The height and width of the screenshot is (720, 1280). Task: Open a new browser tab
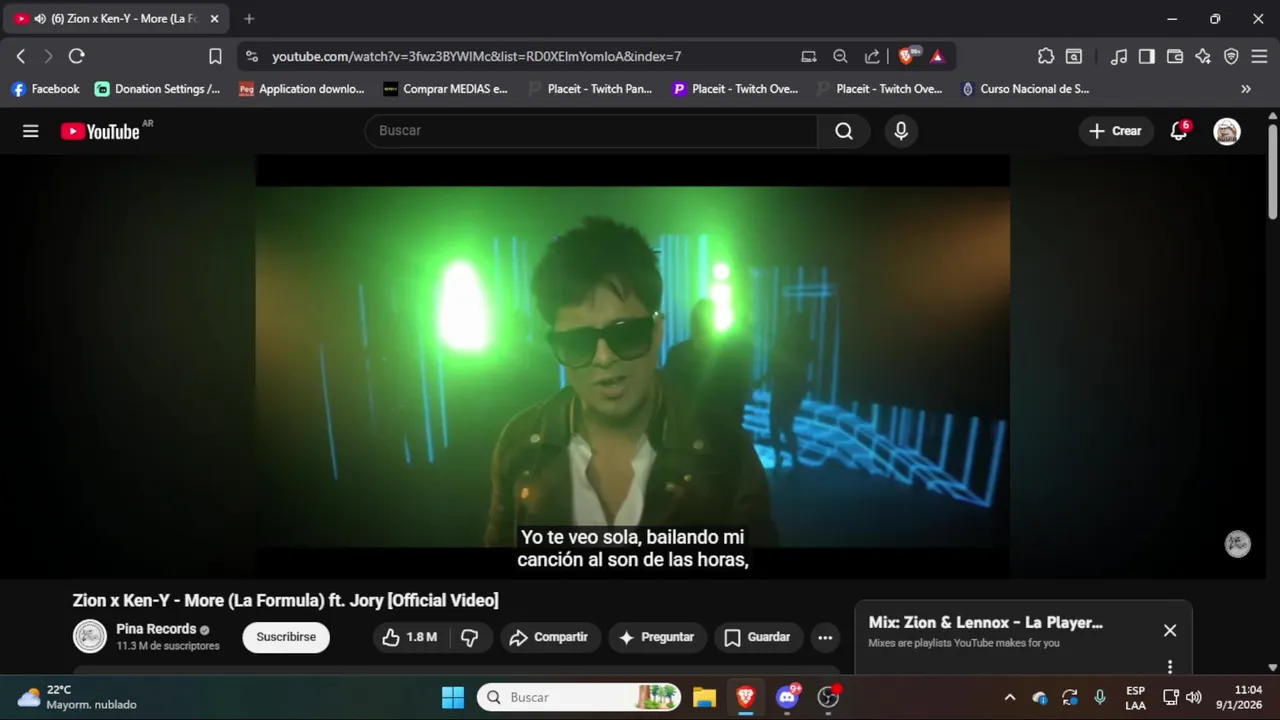click(249, 19)
